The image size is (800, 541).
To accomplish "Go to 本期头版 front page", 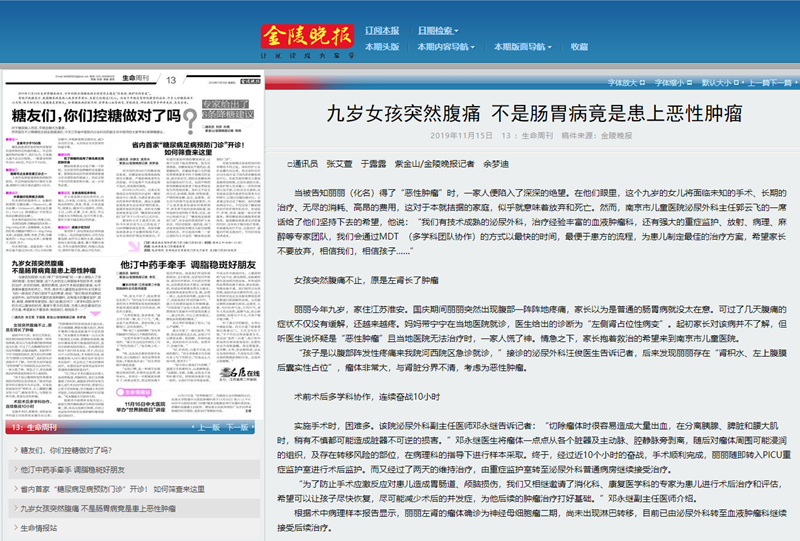I will (381, 47).
